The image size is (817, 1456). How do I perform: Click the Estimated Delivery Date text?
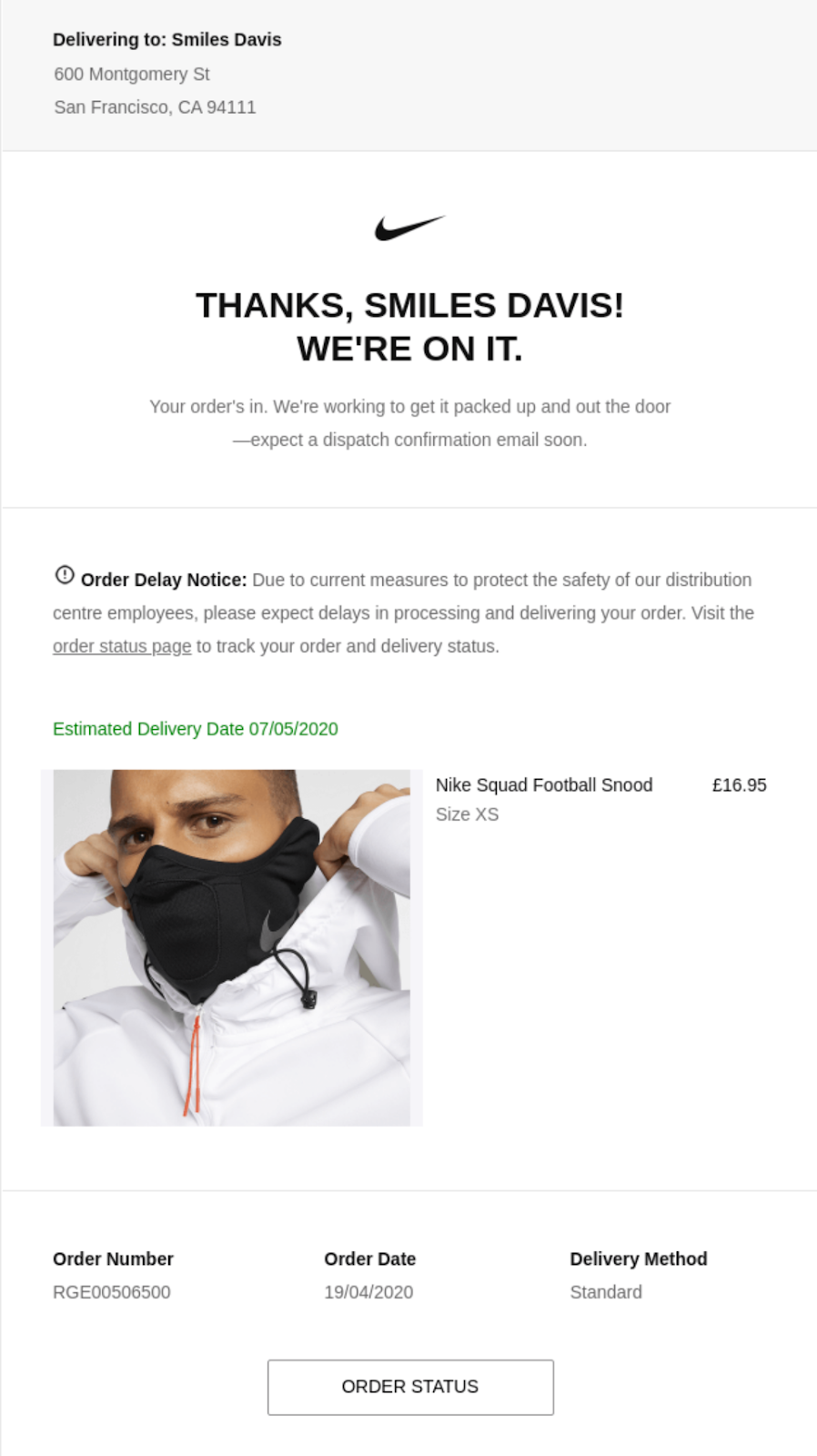coord(195,729)
